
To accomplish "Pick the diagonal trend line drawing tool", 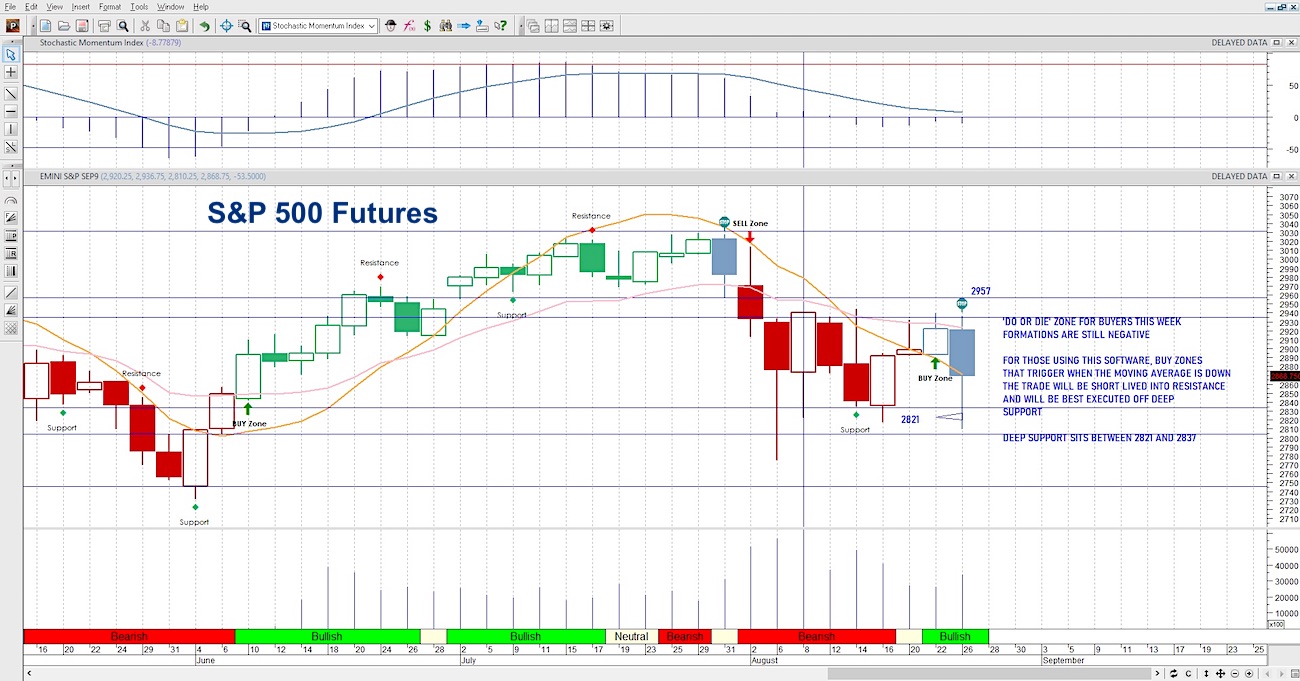I will [x=11, y=94].
